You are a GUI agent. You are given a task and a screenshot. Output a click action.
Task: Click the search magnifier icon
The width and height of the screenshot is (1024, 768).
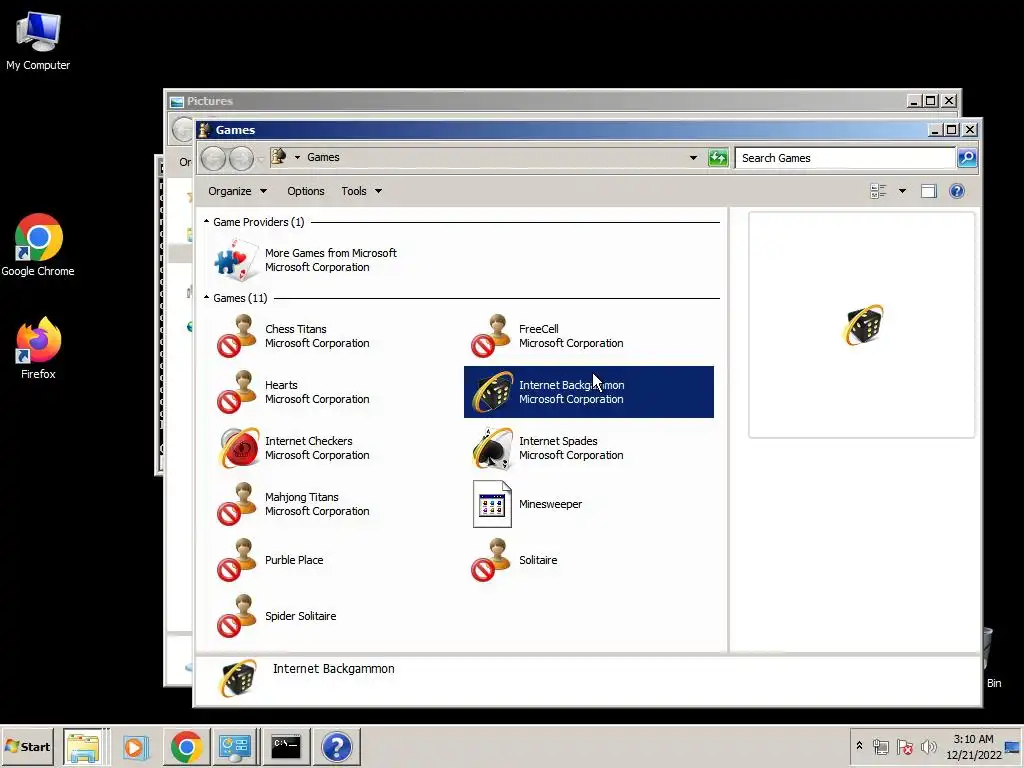pos(967,157)
